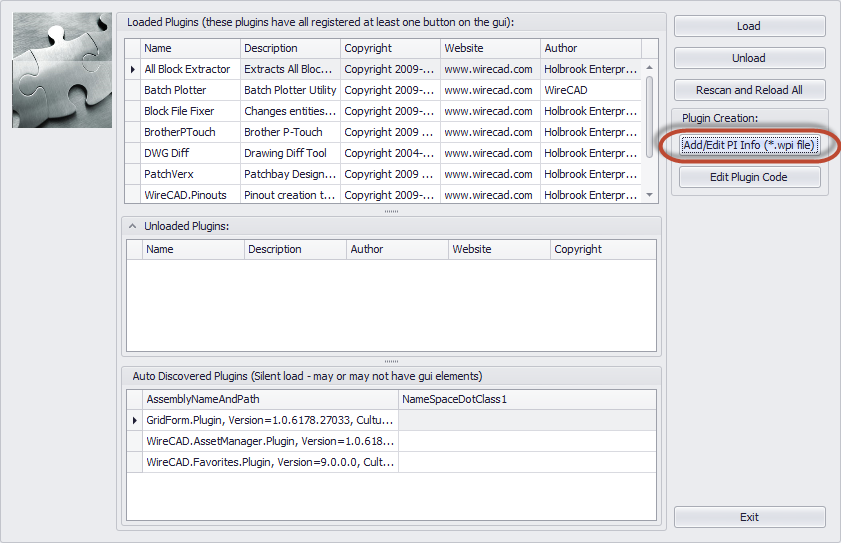Screen dimensions: 841x543
Task: Click scroll-down arrow in Loaded Plugins list
Action: coord(650,195)
